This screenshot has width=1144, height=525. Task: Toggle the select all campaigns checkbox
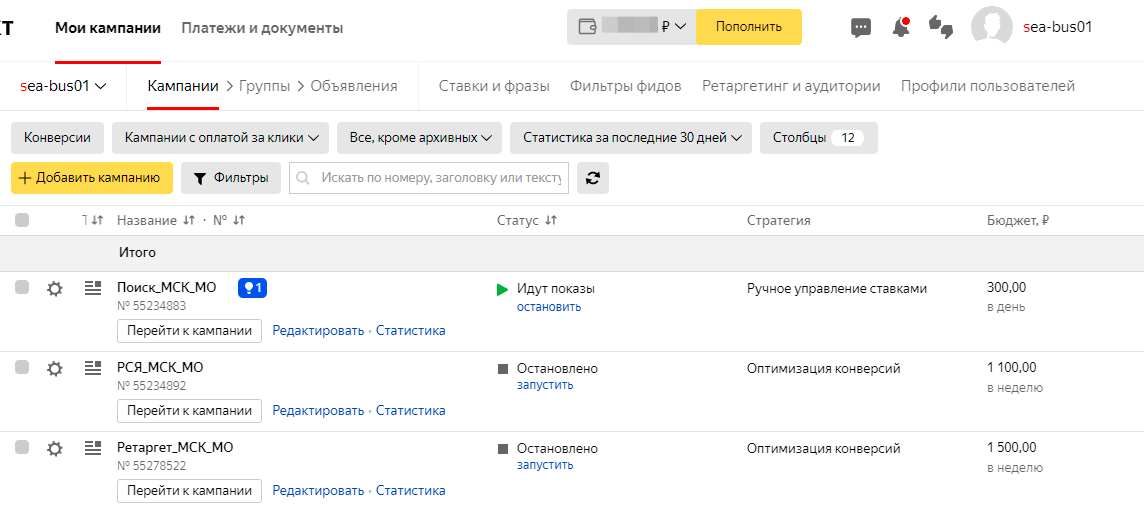pyautogui.click(x=22, y=220)
